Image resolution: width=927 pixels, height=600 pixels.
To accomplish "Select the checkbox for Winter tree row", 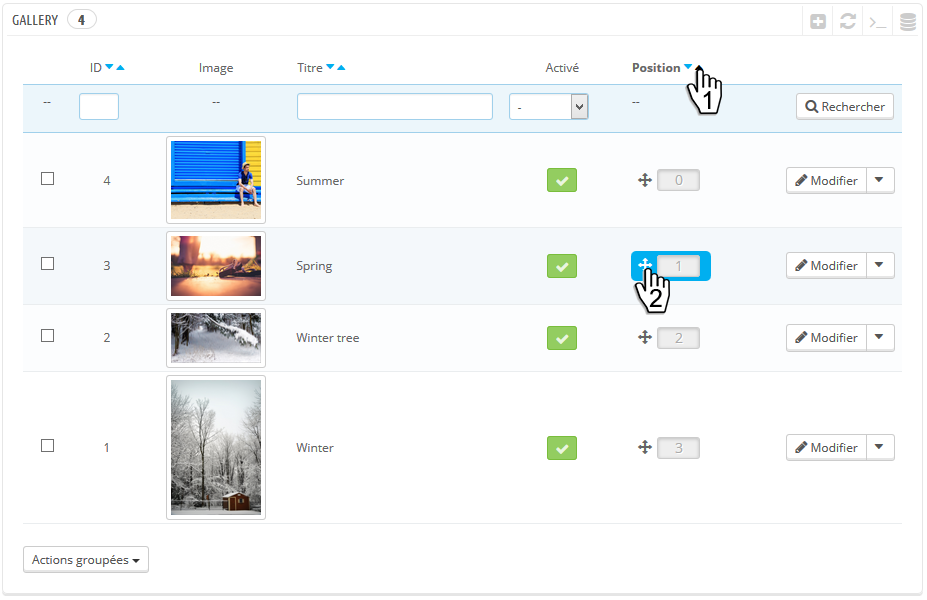I will click(x=47, y=336).
